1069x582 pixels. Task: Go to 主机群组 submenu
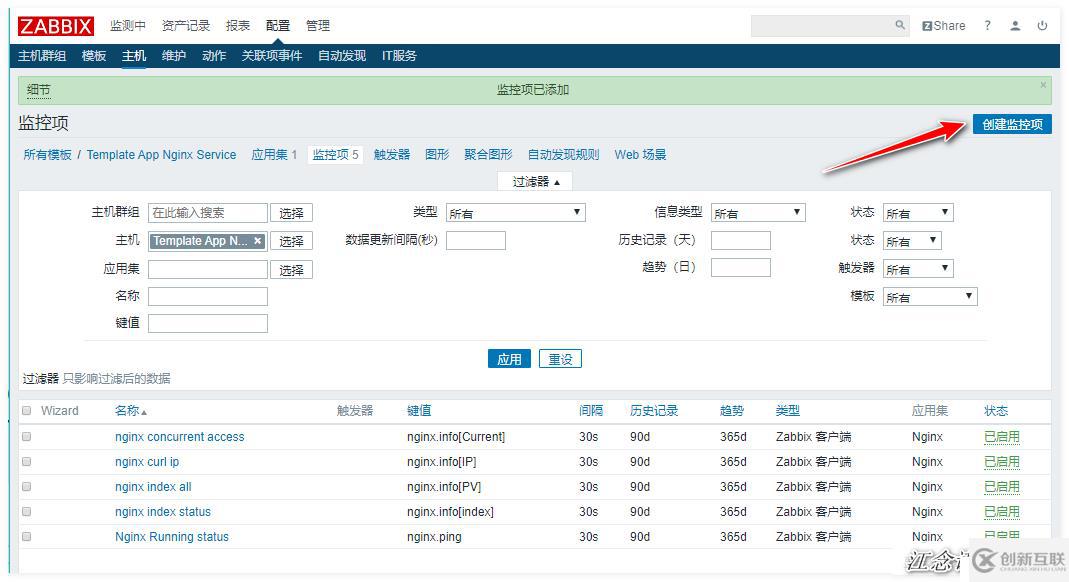point(42,56)
